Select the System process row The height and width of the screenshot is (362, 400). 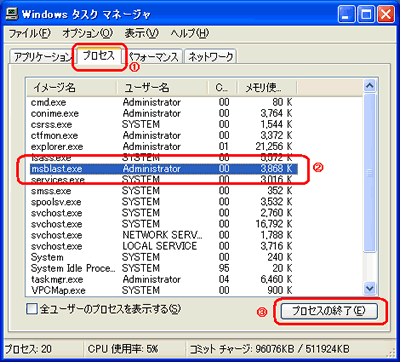(162, 257)
